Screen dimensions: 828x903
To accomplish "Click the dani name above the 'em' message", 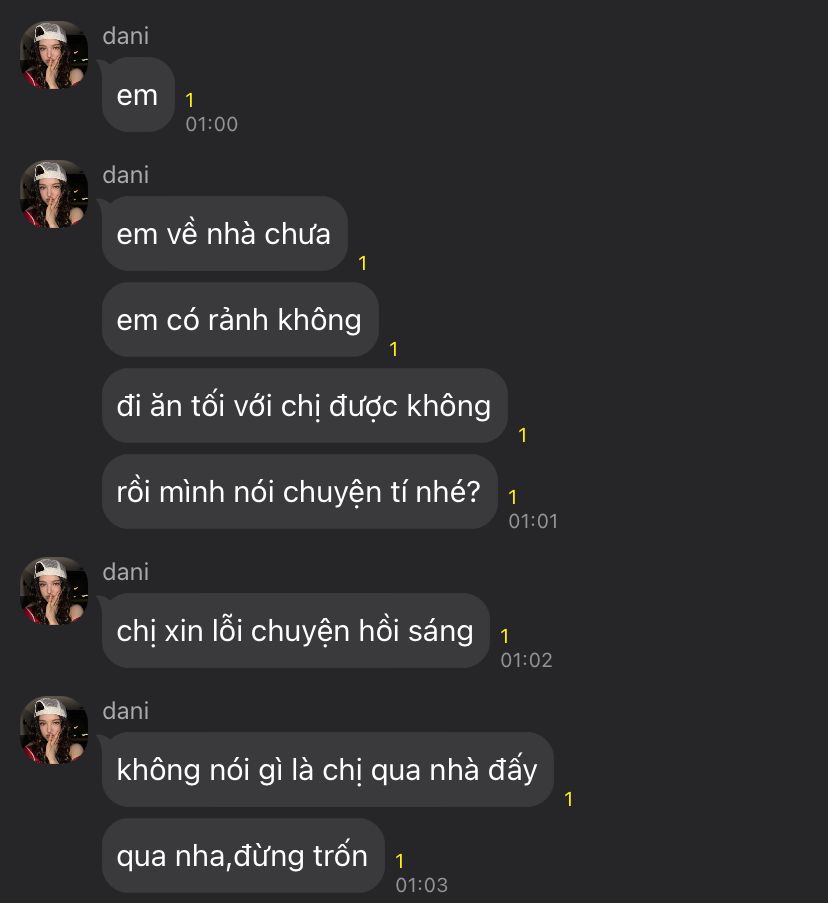I will pyautogui.click(x=126, y=36).
